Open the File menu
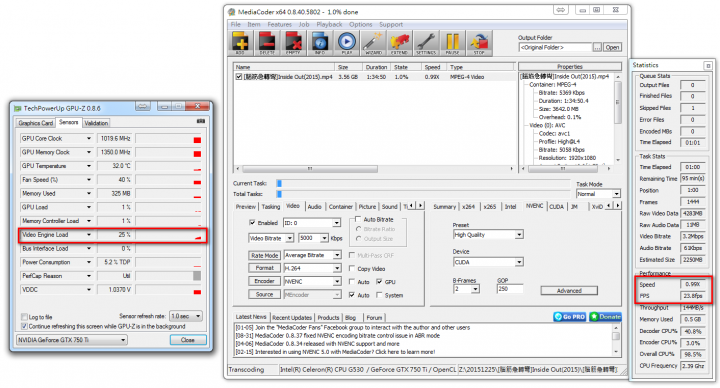The height and width of the screenshot is (388, 720). point(236,24)
